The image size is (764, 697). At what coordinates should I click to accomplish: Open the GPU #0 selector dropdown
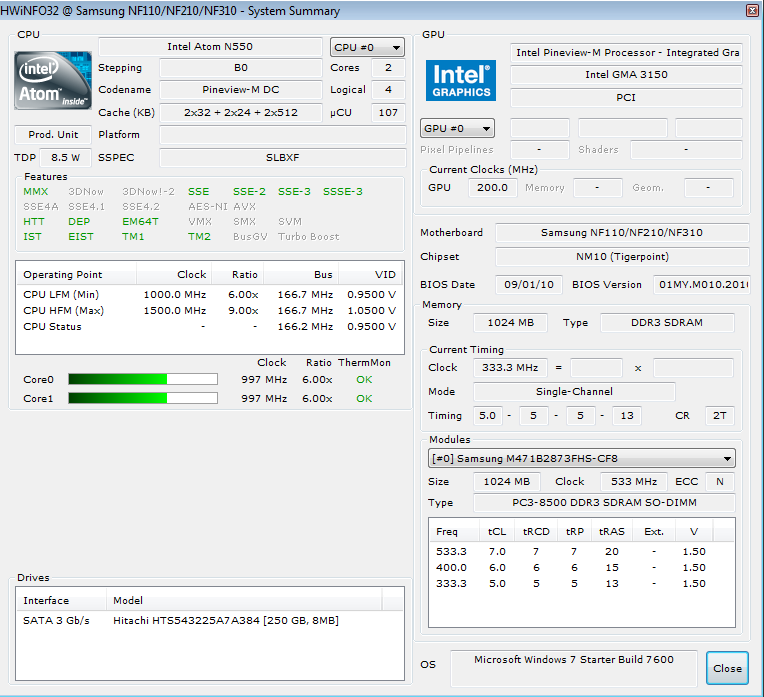(457, 128)
